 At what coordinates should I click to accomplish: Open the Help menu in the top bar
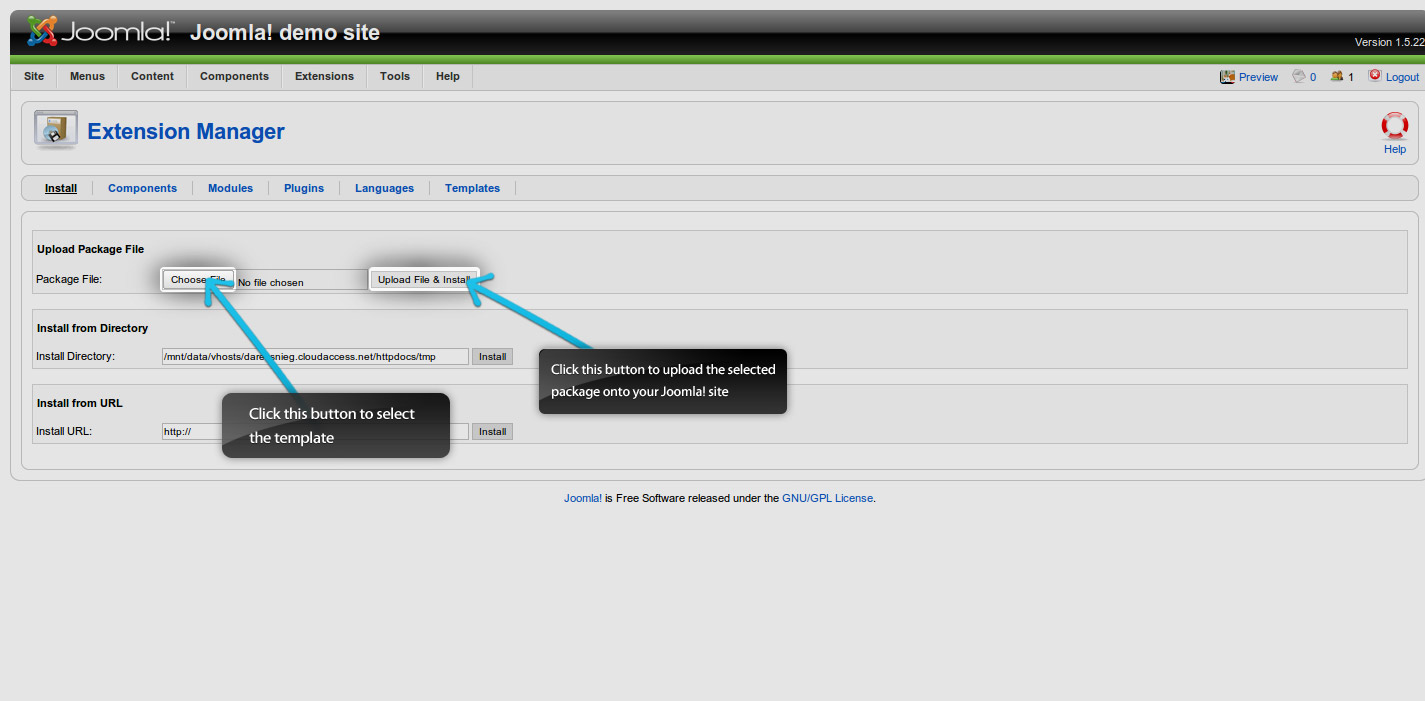click(x=448, y=76)
